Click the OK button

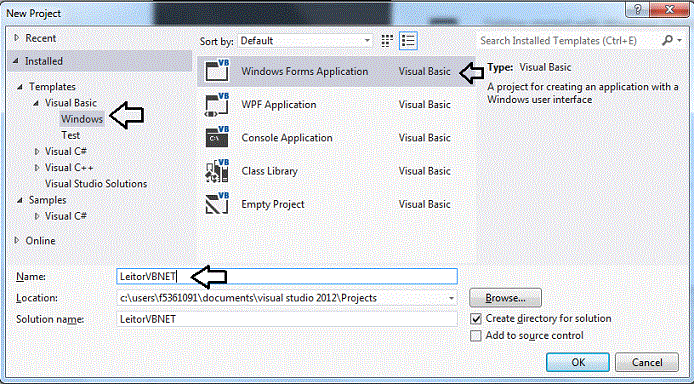tap(578, 362)
